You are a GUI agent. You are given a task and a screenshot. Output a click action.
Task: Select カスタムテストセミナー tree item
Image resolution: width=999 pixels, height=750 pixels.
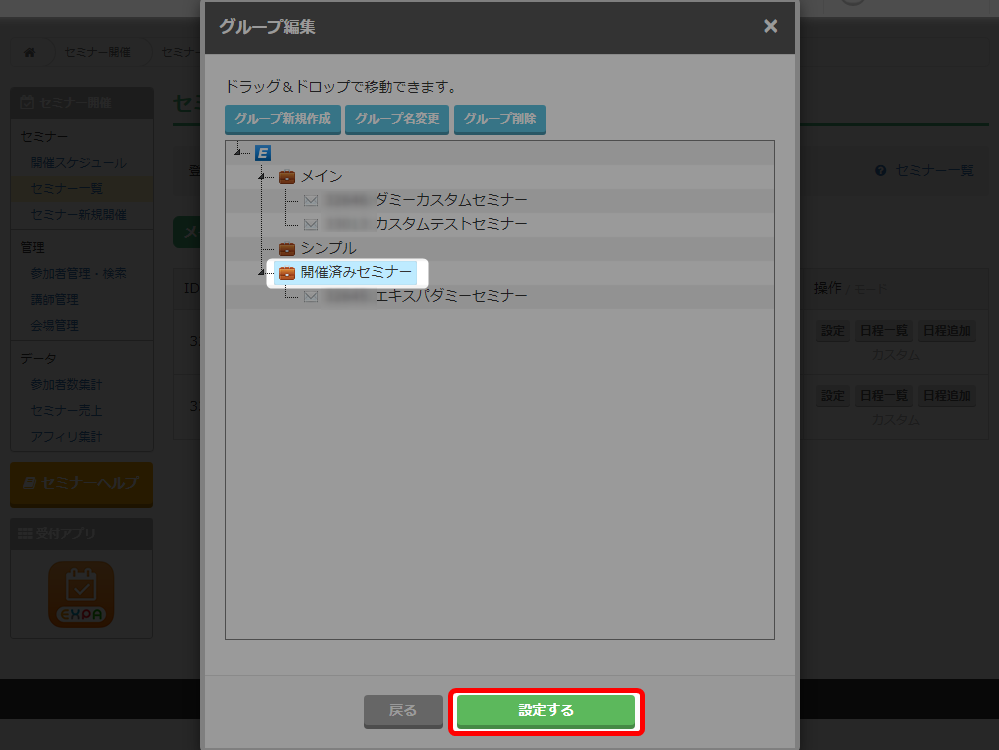click(451, 224)
